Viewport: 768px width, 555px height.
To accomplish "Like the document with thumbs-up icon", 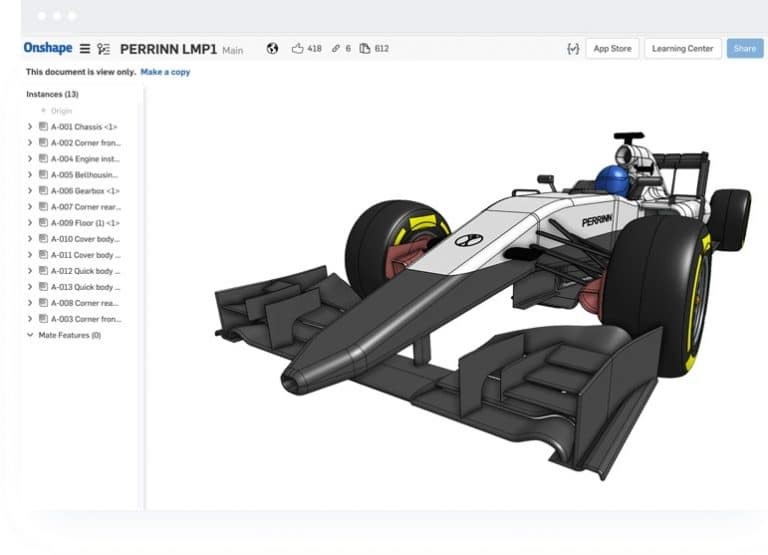I will click(x=297, y=48).
